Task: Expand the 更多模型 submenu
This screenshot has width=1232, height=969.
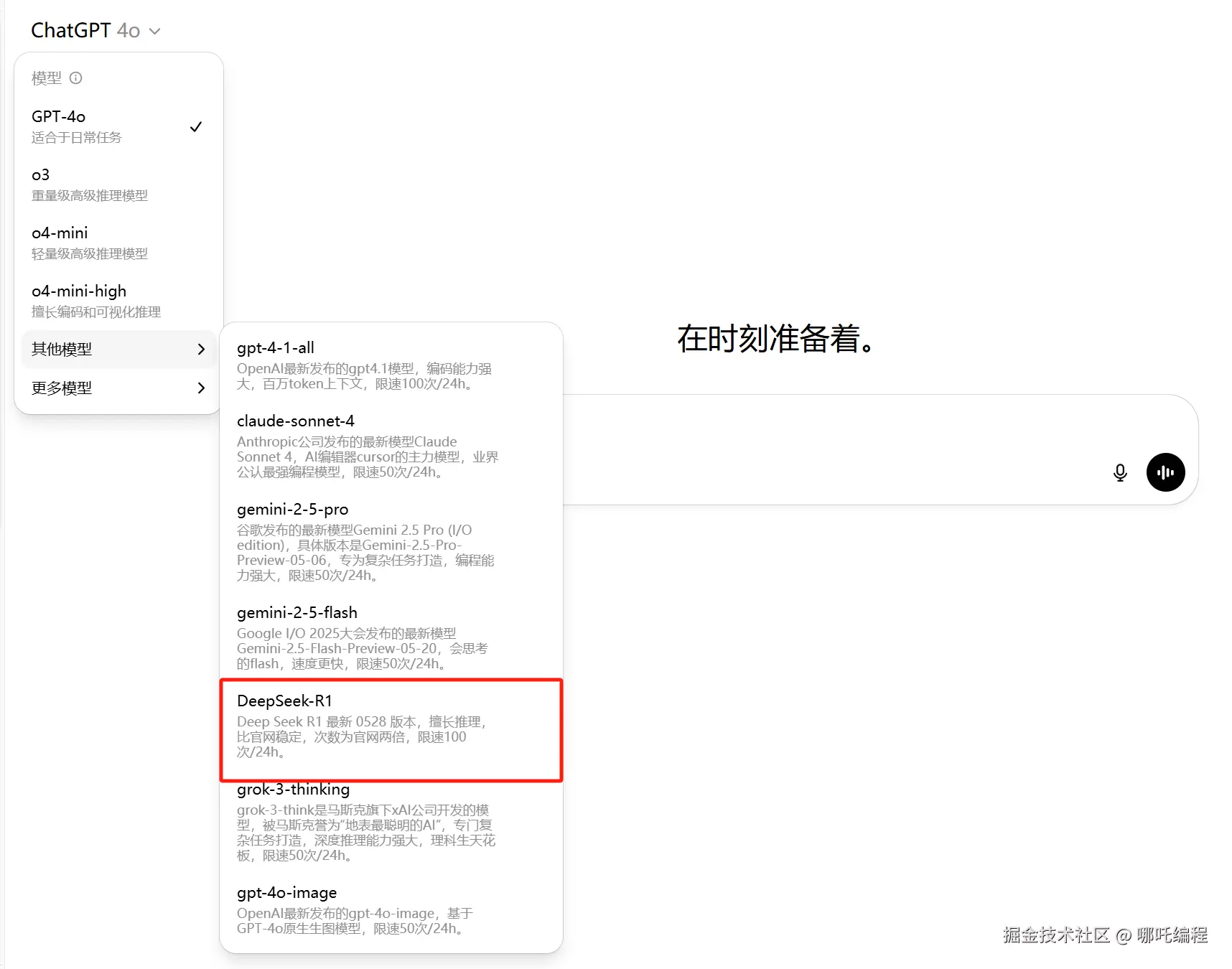Action: (118, 388)
